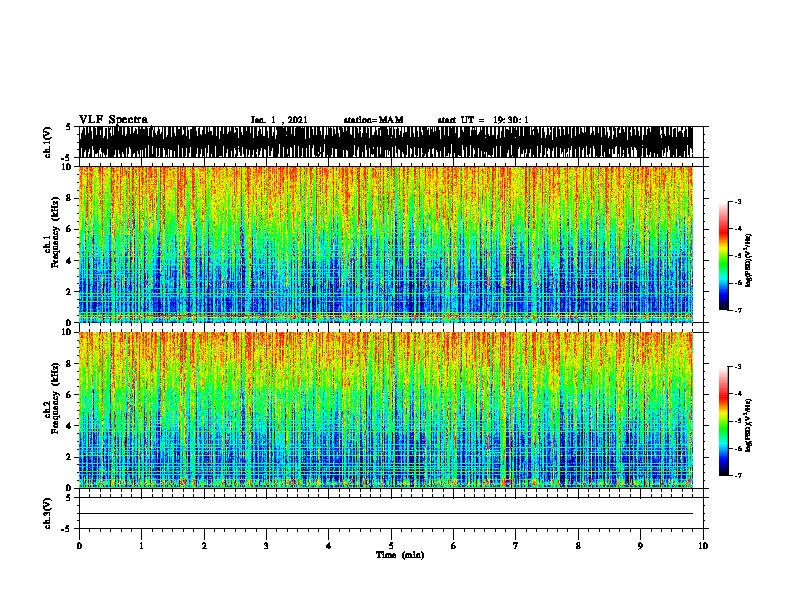
Task: Click the "5" minute tick label
Action: (x=391, y=546)
